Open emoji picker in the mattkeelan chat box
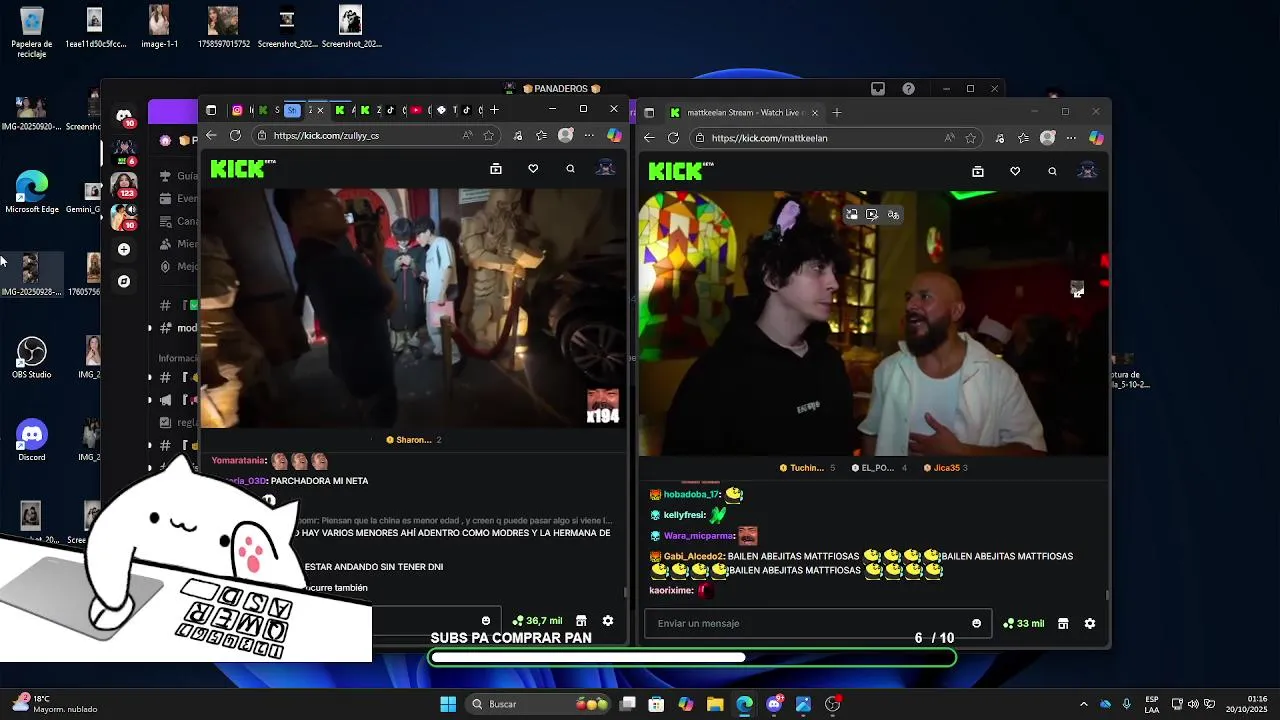The width and height of the screenshot is (1280, 720). [x=976, y=623]
